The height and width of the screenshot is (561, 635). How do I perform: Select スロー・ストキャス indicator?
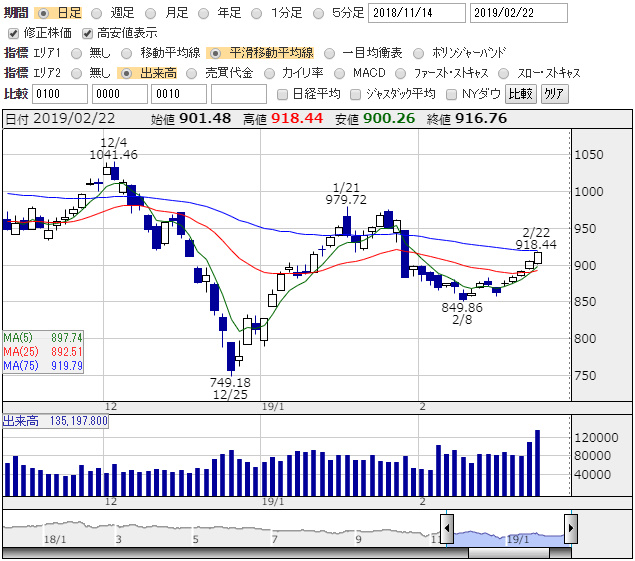pyautogui.click(x=503, y=73)
